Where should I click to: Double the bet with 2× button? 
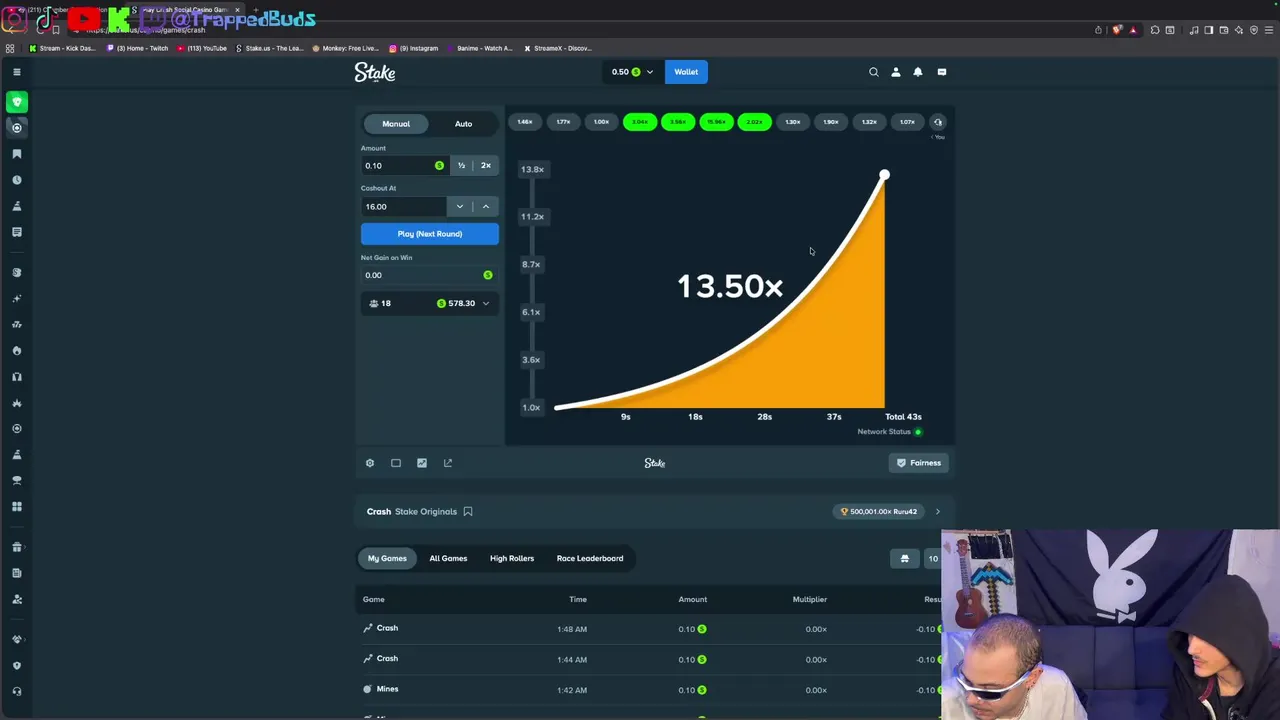pyautogui.click(x=486, y=166)
